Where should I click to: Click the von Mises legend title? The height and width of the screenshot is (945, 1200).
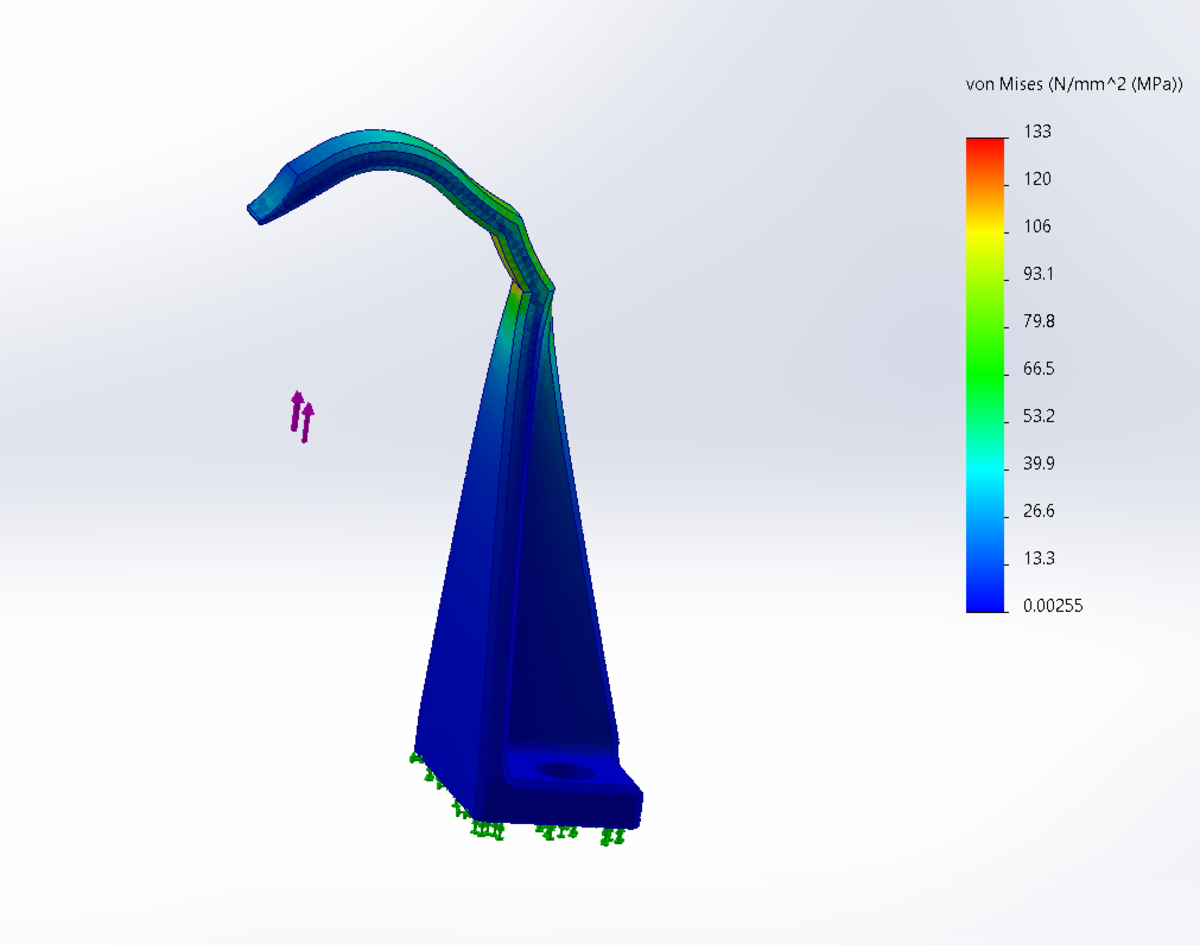[x=1074, y=85]
